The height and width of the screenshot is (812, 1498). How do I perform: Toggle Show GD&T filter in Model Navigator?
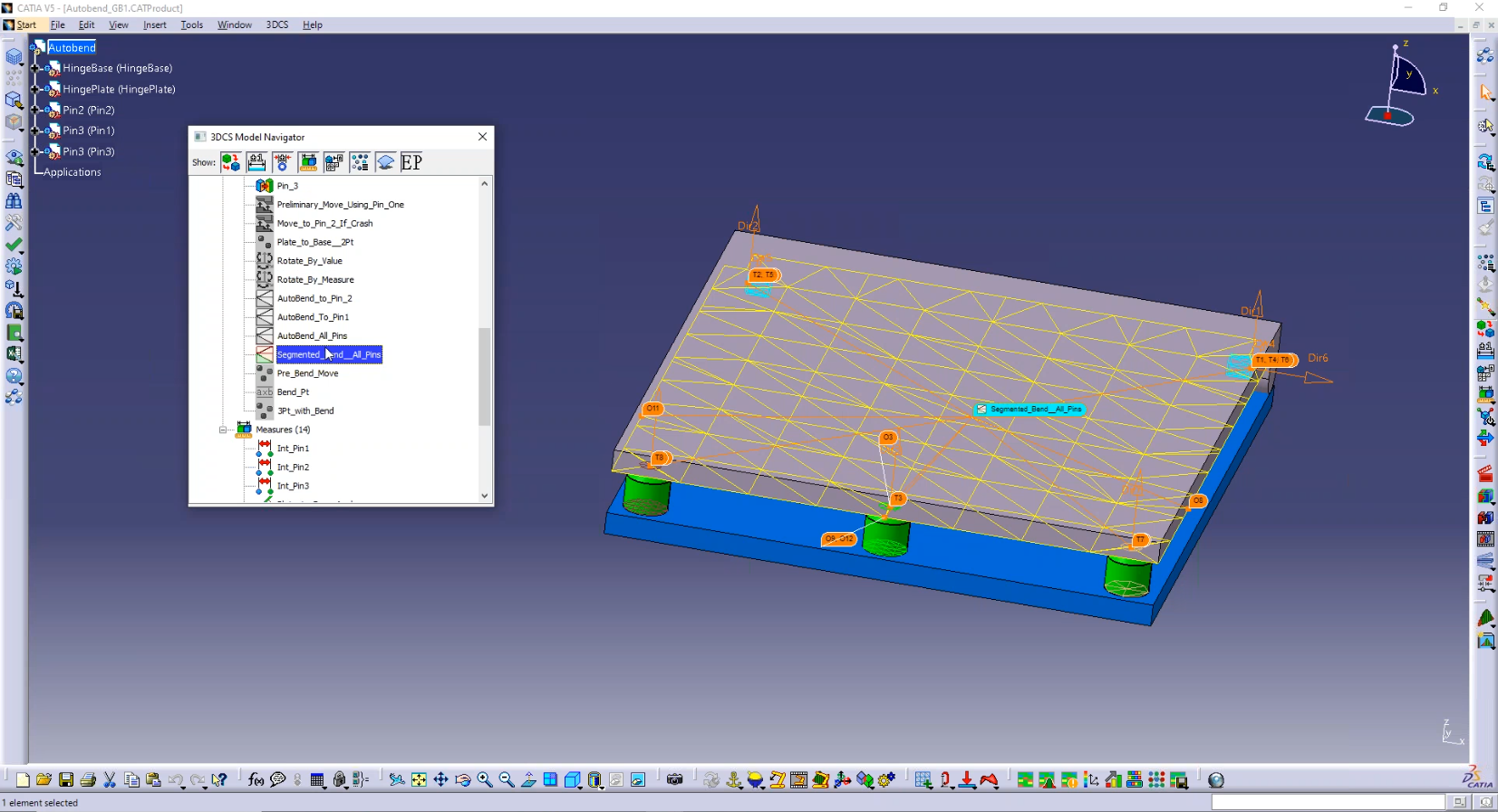(283, 162)
